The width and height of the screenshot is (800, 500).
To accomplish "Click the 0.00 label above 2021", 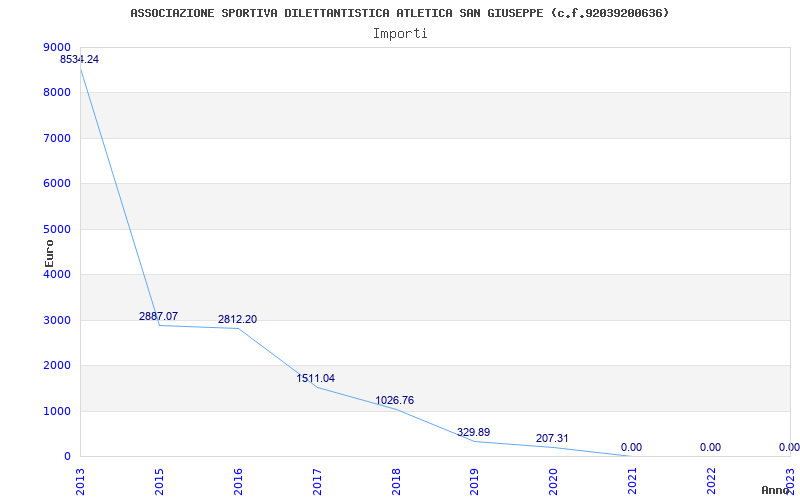I will tap(632, 447).
